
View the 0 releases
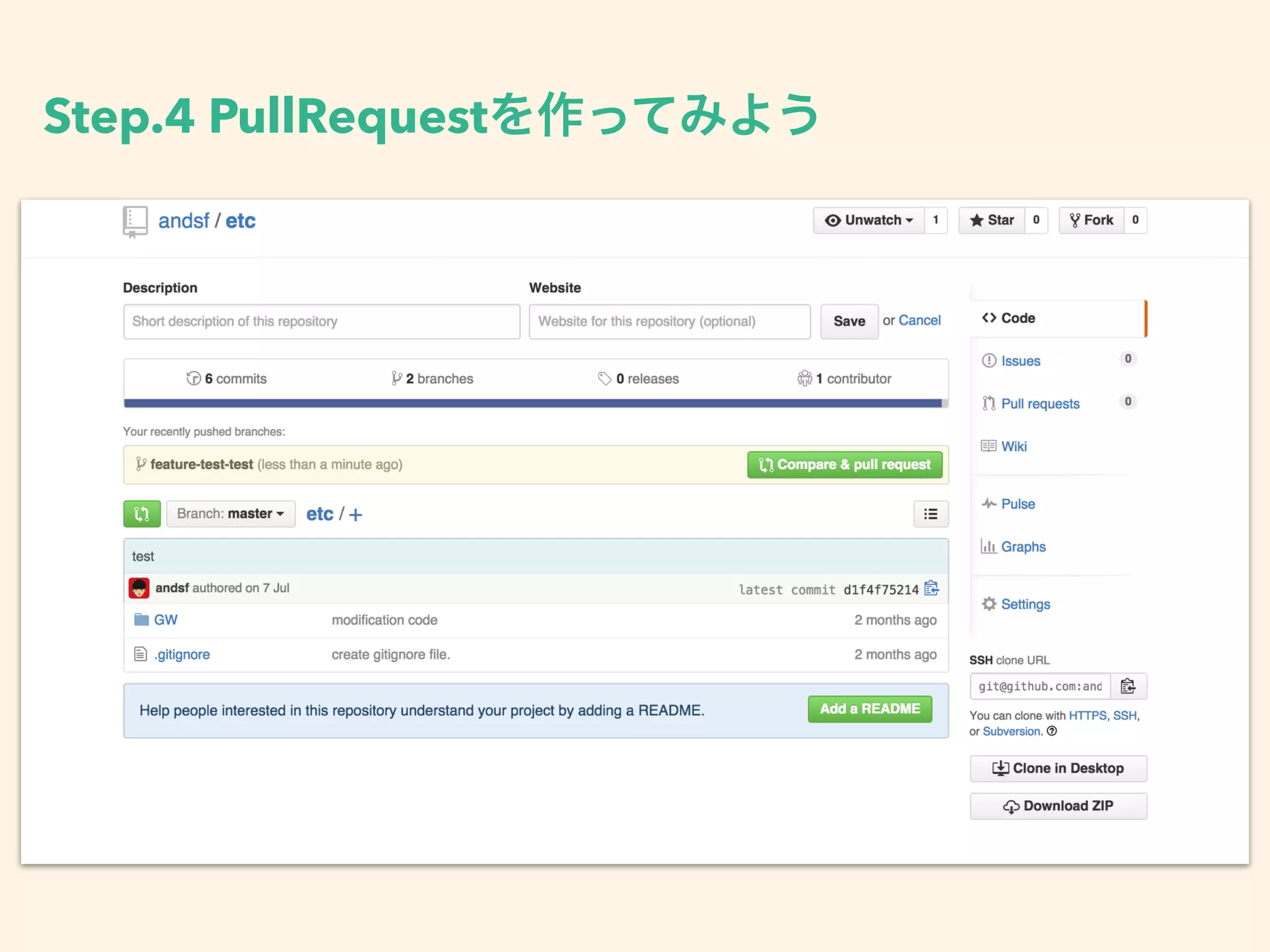[x=638, y=379]
